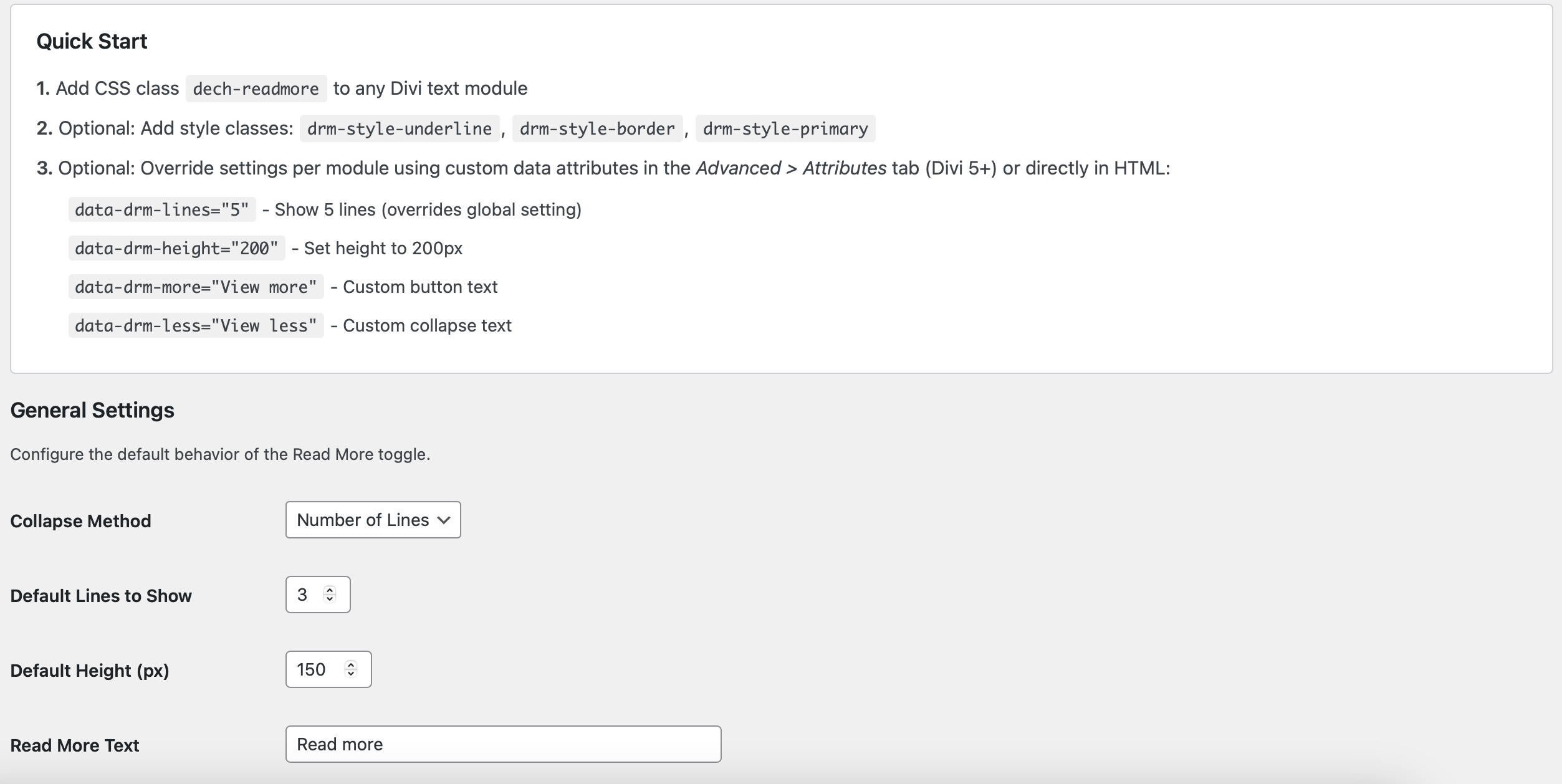The height and width of the screenshot is (784, 1562).
Task: Click the drm-style-primary class code
Action: (x=785, y=129)
